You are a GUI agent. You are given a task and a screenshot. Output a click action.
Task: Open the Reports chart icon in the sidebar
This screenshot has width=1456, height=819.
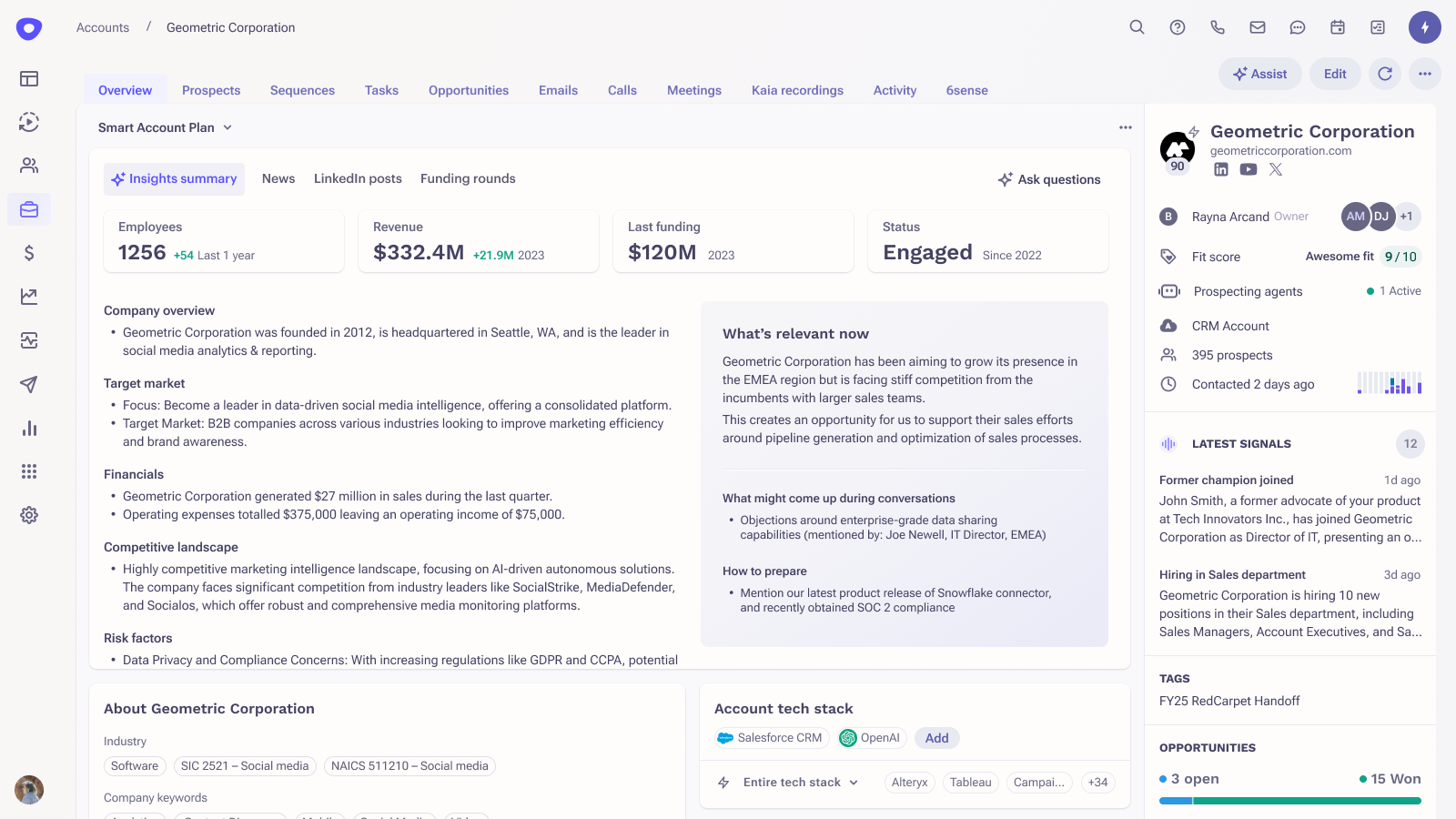[x=30, y=428]
